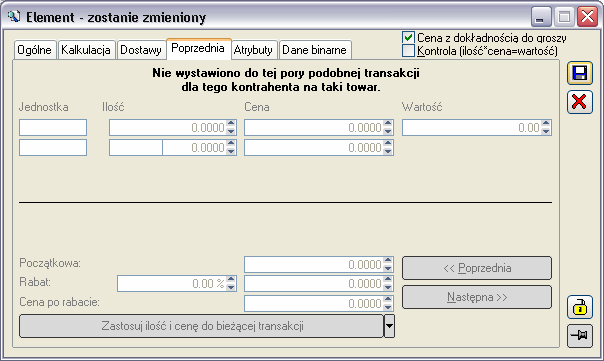The image size is (604, 361).
Task: Increase Początkowa value with up arrow
Action: coord(388,261)
